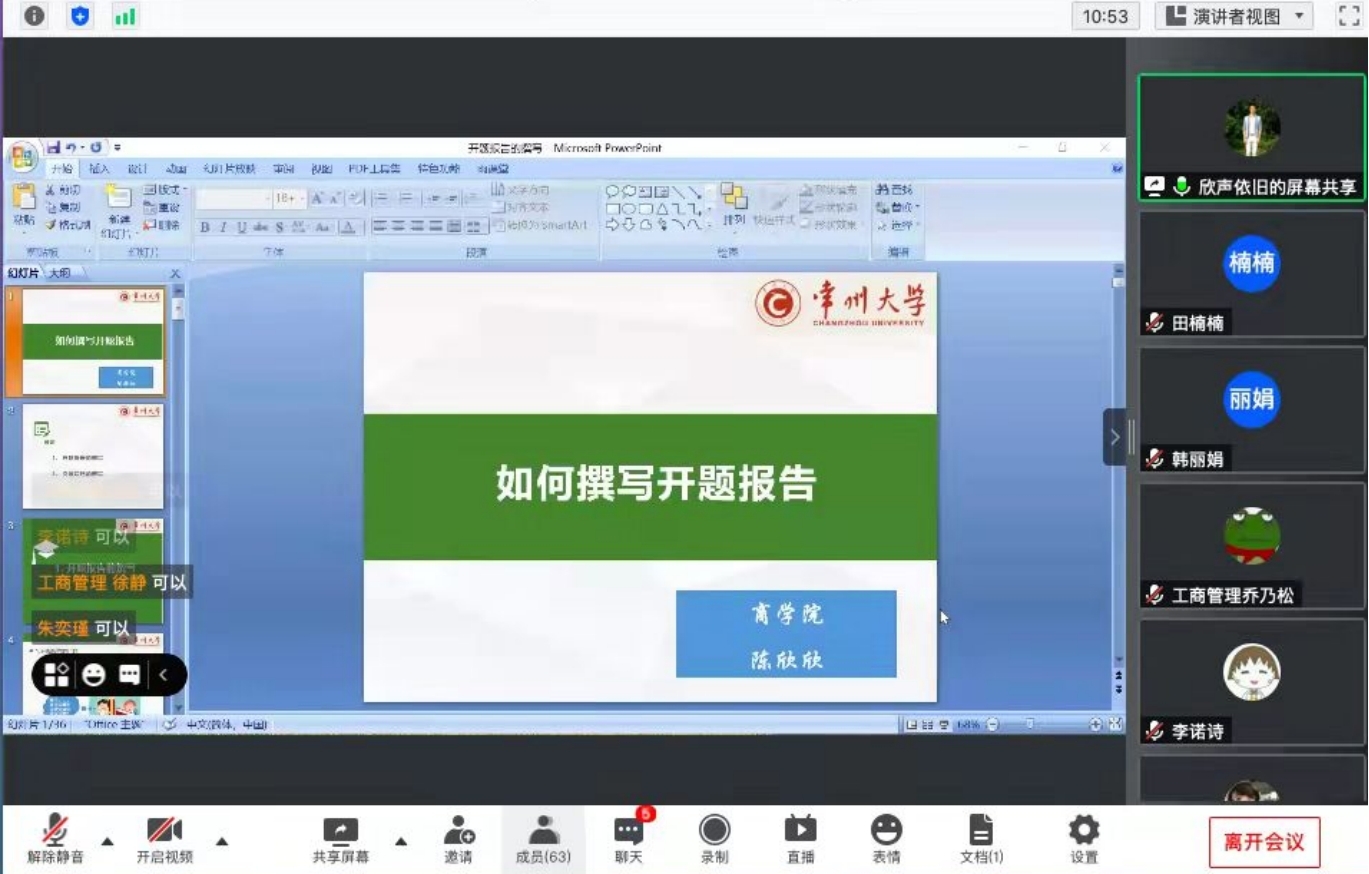Unmute the microphone
The image size is (1369, 874).
55,832
